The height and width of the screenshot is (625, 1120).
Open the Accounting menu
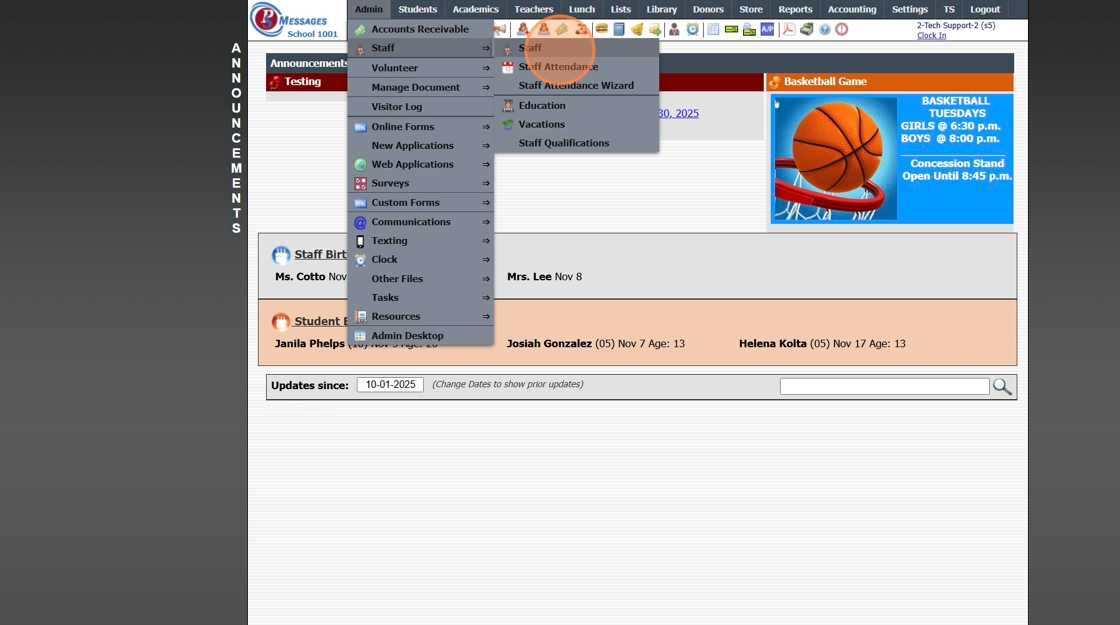pos(851,9)
